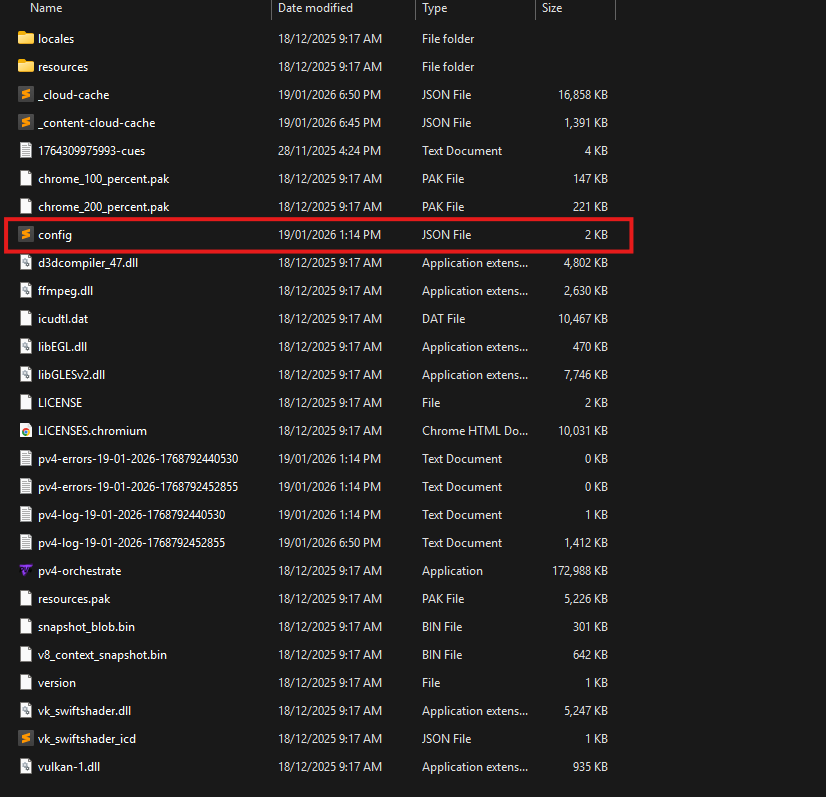Image resolution: width=826 pixels, height=797 pixels.
Task: Select chrome_200_percent.pak file name
Action: point(104,207)
